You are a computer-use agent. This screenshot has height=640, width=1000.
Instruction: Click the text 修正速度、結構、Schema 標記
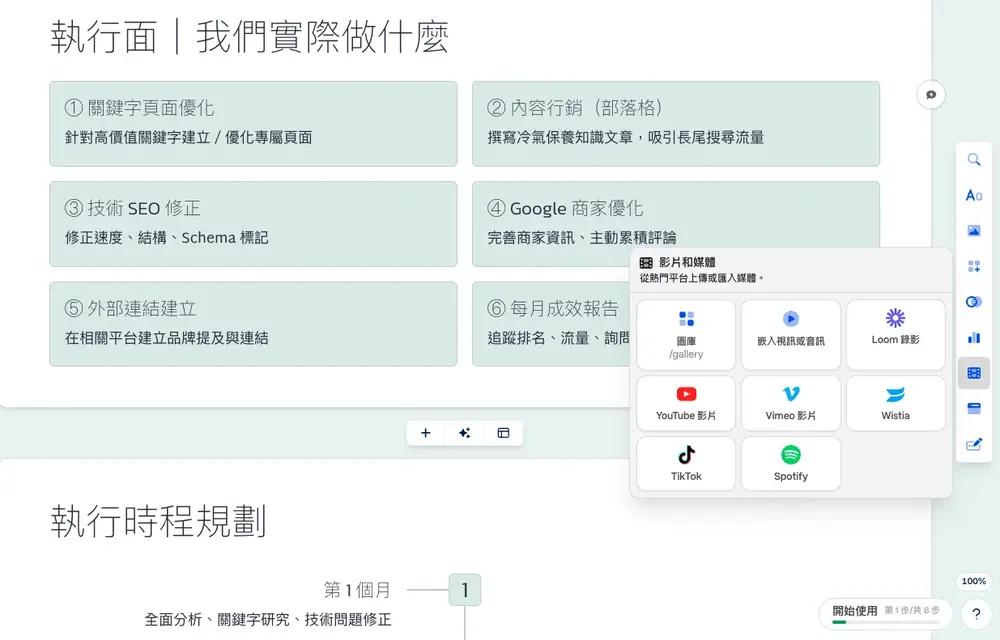[166, 238]
